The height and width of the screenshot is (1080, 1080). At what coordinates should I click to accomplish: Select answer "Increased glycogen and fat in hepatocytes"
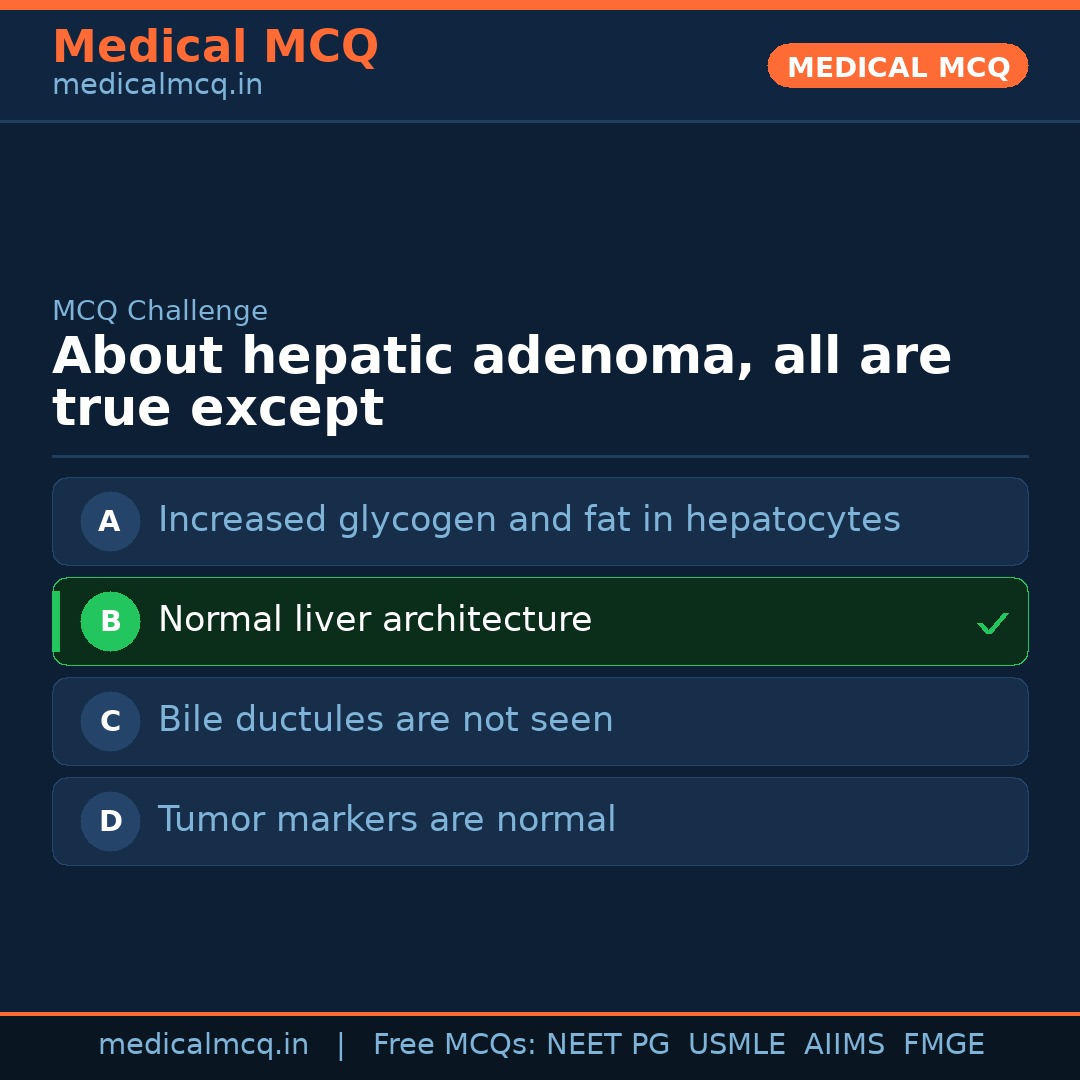point(529,520)
